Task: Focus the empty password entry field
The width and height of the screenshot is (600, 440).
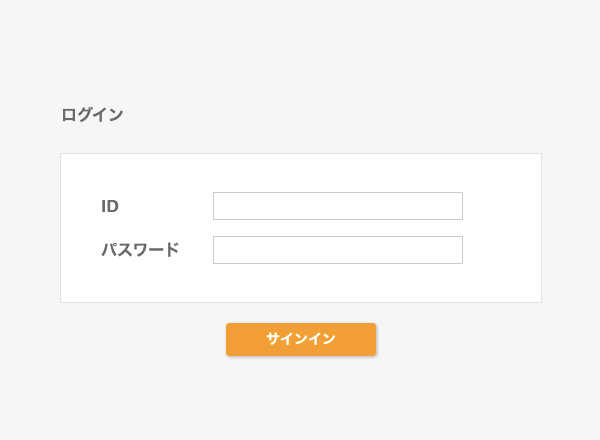Action: point(337,250)
